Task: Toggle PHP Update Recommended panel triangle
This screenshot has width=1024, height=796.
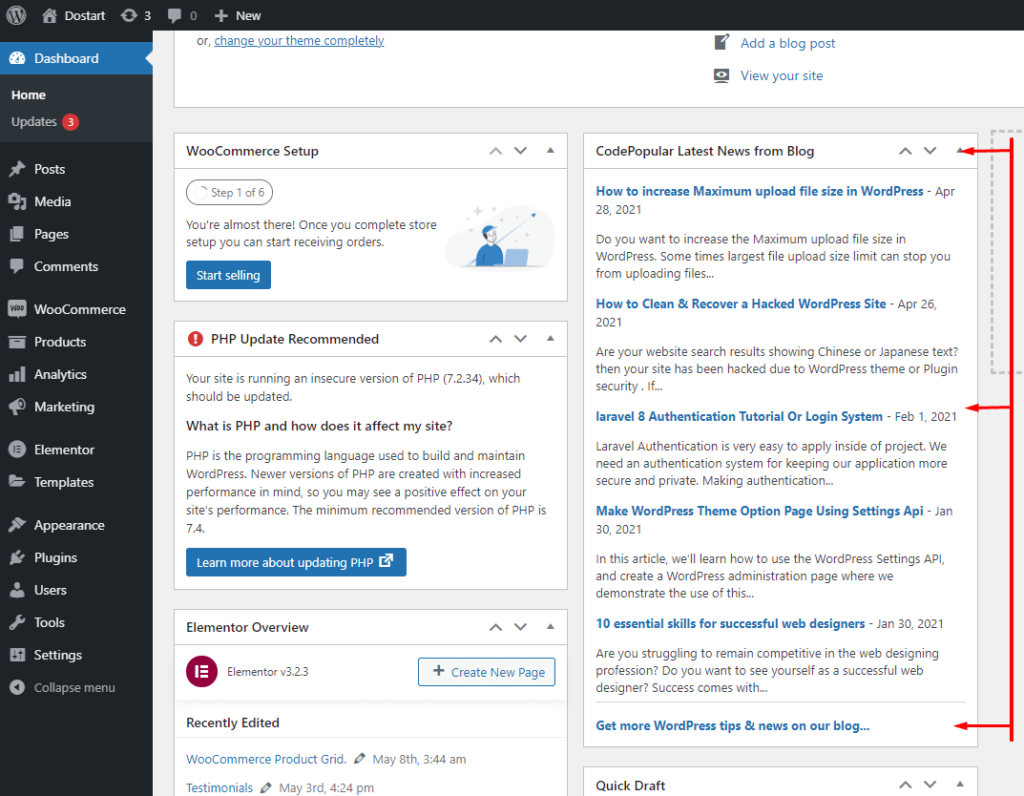Action: 551,339
